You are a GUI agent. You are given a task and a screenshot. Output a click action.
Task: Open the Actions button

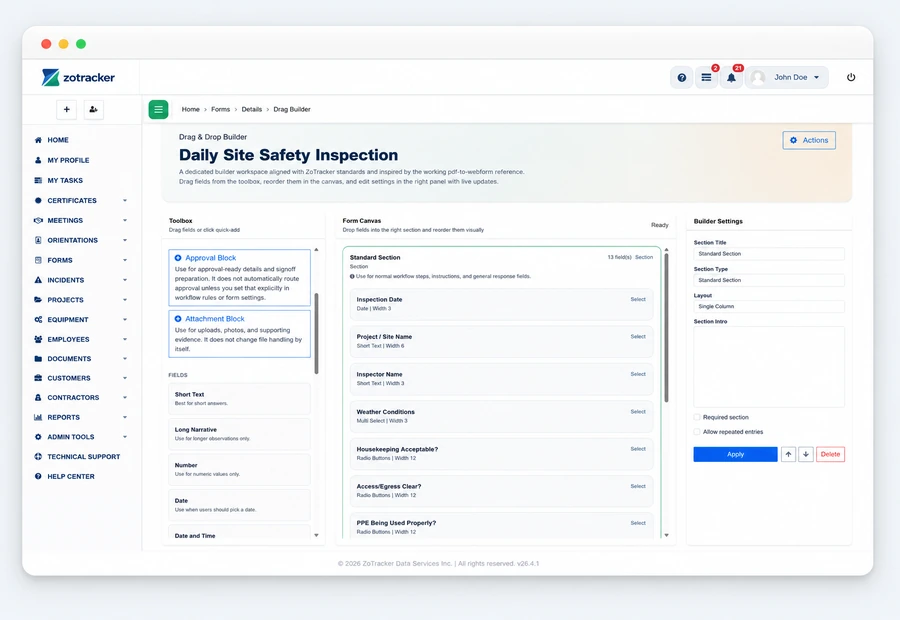pyautogui.click(x=809, y=140)
